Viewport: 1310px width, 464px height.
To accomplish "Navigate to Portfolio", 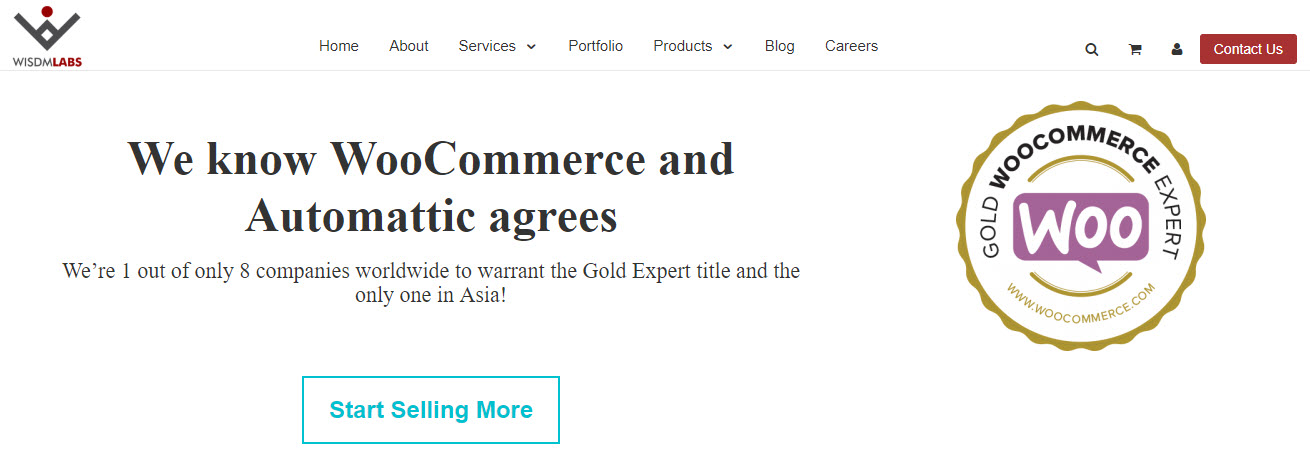I will [596, 46].
